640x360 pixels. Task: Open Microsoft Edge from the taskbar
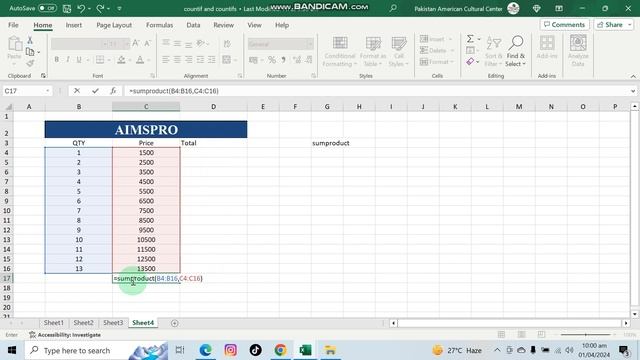(205, 350)
